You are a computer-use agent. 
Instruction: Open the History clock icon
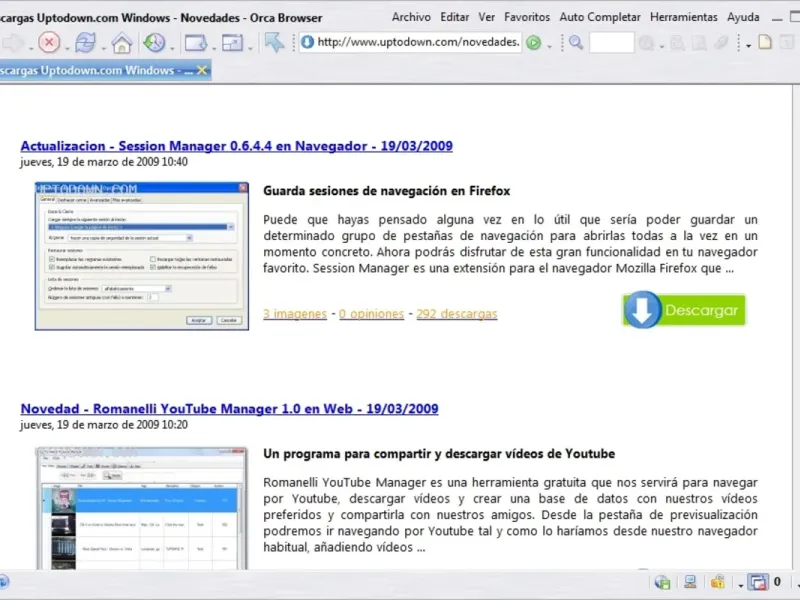click(154, 42)
